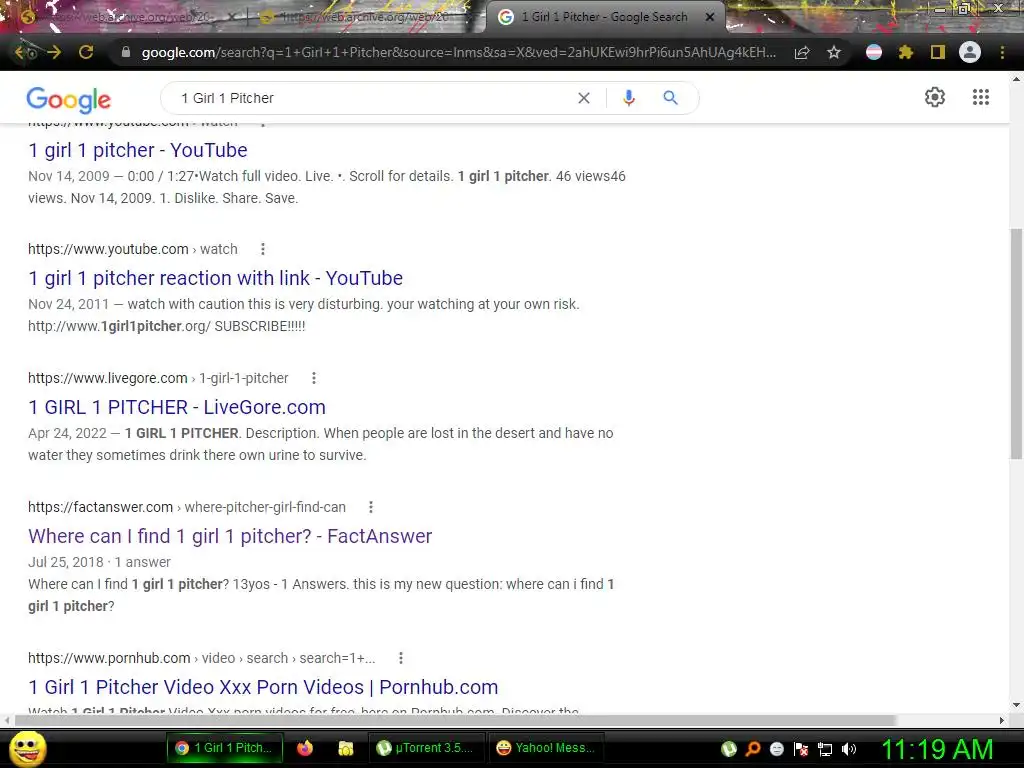
Task: Click the Google search input field
Action: (372, 98)
